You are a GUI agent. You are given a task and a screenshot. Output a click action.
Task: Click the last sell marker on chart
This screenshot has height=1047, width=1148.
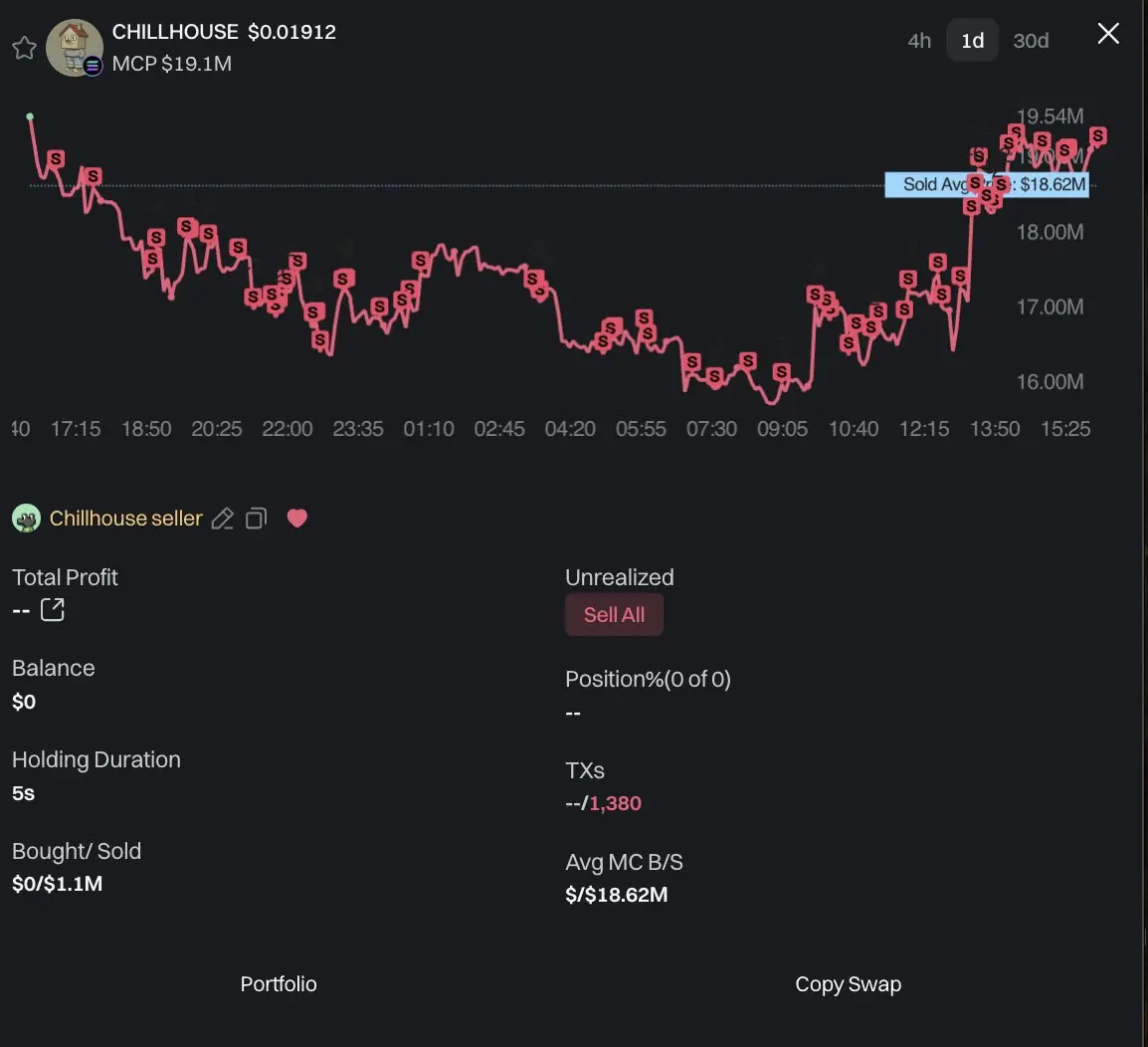pyautogui.click(x=1098, y=135)
